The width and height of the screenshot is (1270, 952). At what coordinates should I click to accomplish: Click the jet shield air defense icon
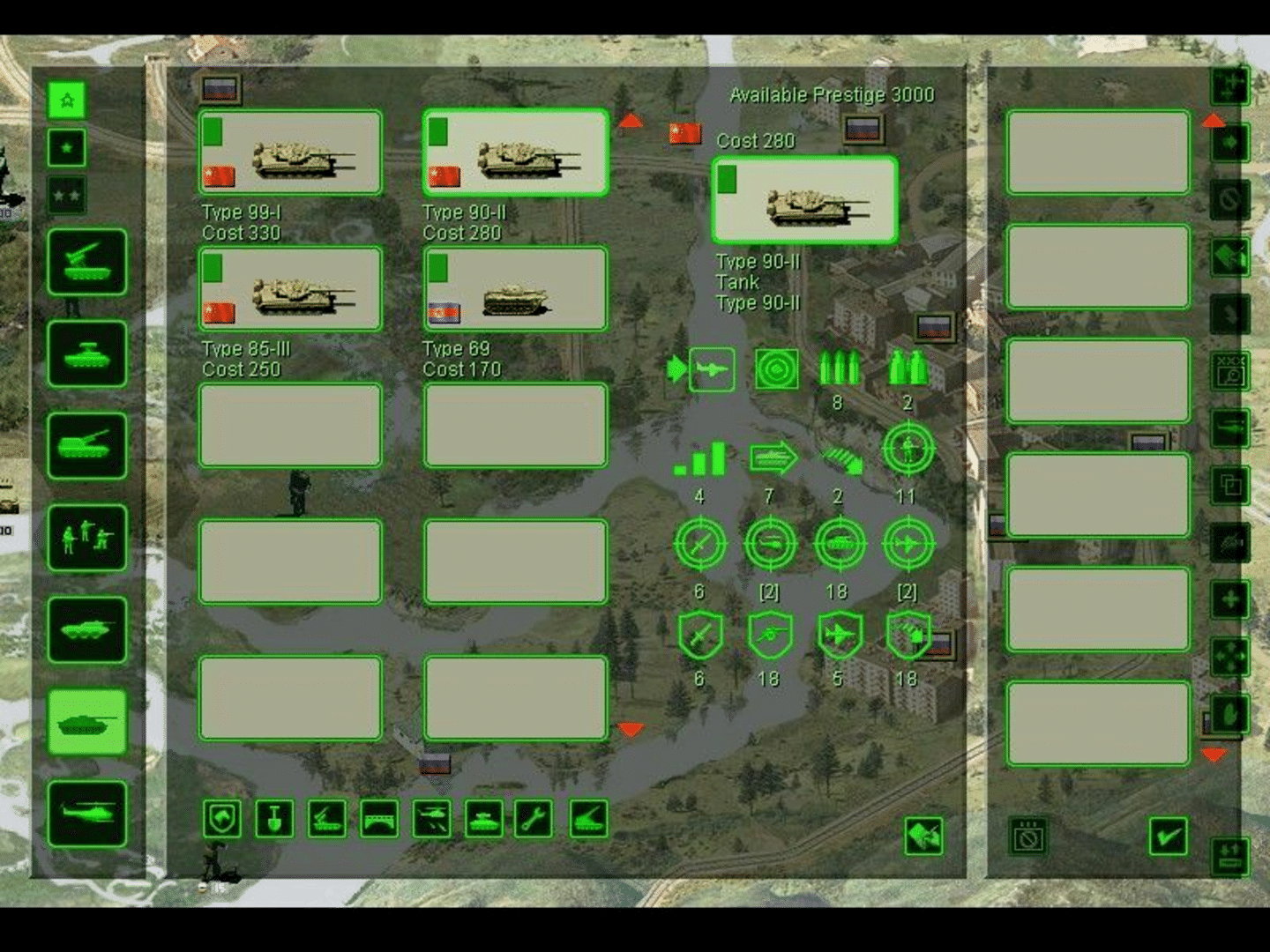840,636
